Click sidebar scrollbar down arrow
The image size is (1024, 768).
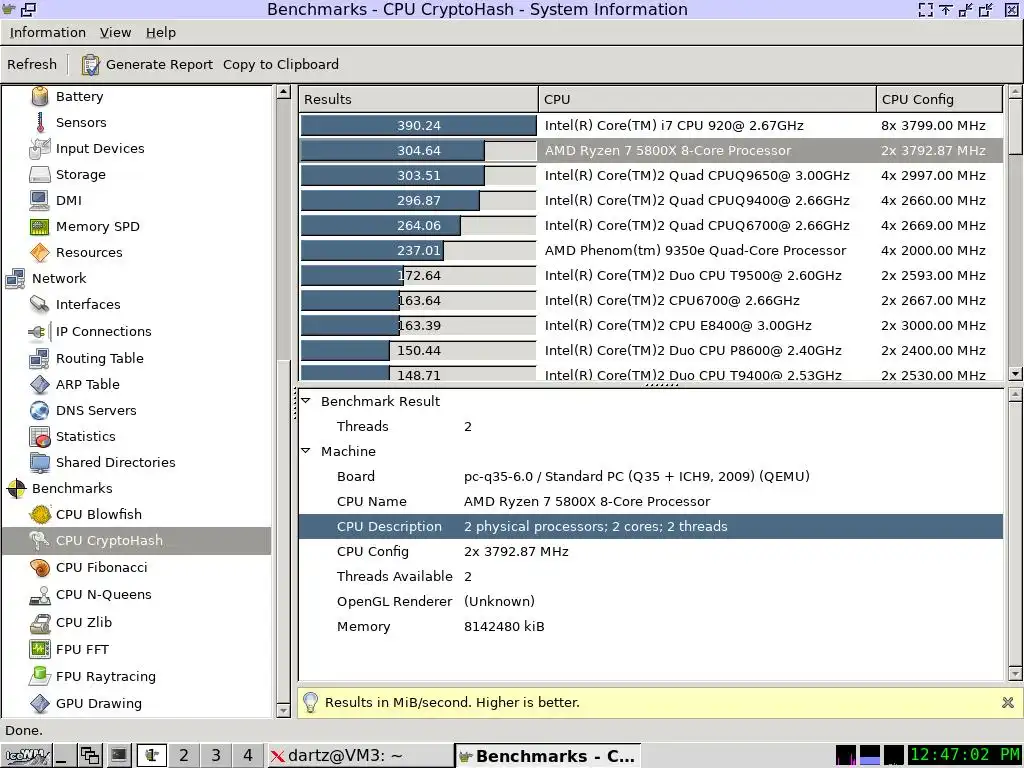[283, 710]
